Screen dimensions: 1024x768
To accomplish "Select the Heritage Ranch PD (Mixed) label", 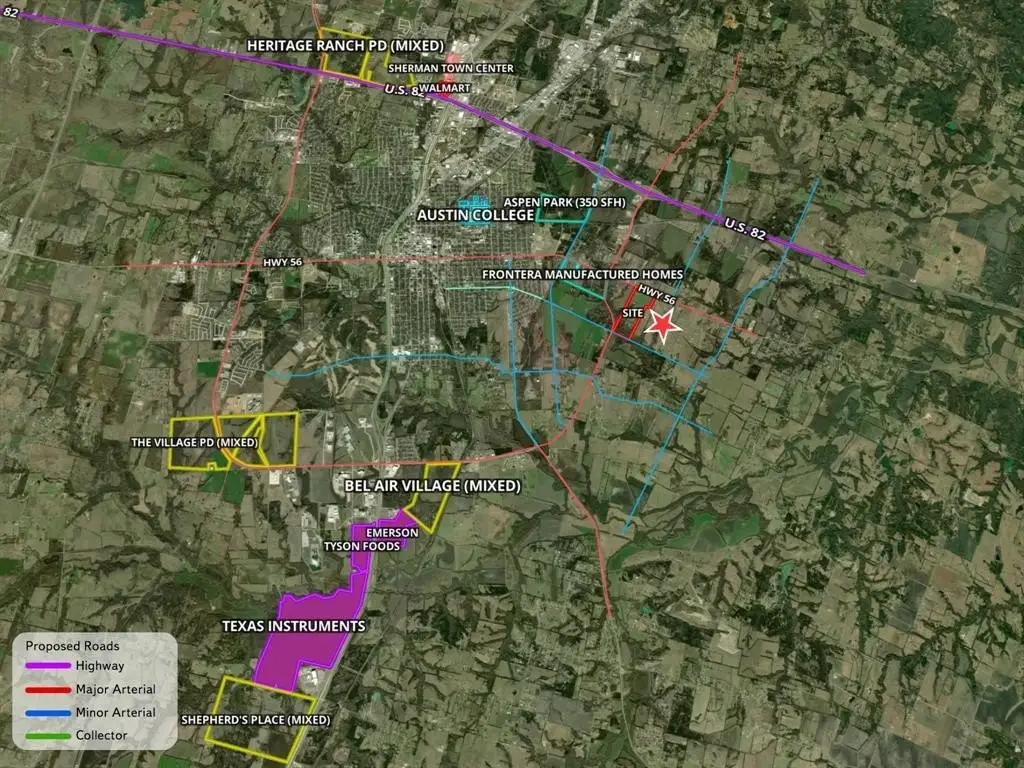I will click(x=328, y=47).
